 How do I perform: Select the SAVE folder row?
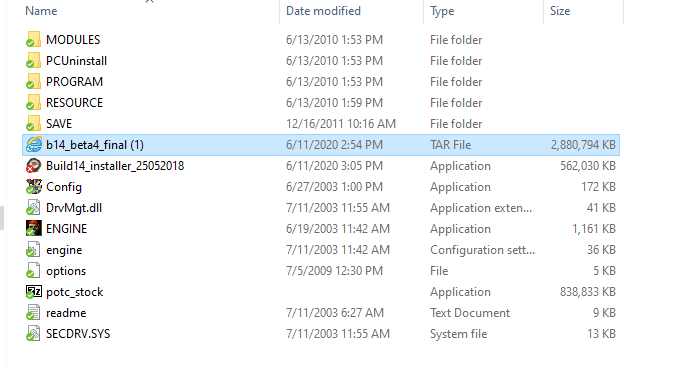(321, 124)
